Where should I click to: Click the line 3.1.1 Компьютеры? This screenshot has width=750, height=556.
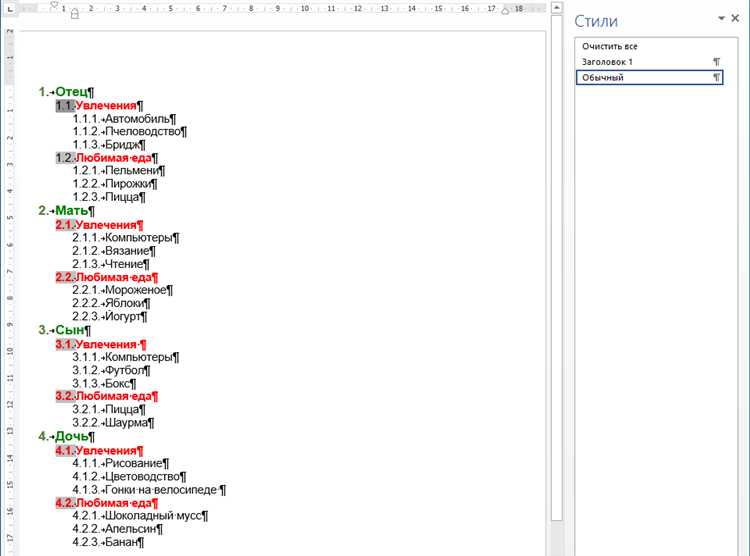(x=126, y=357)
